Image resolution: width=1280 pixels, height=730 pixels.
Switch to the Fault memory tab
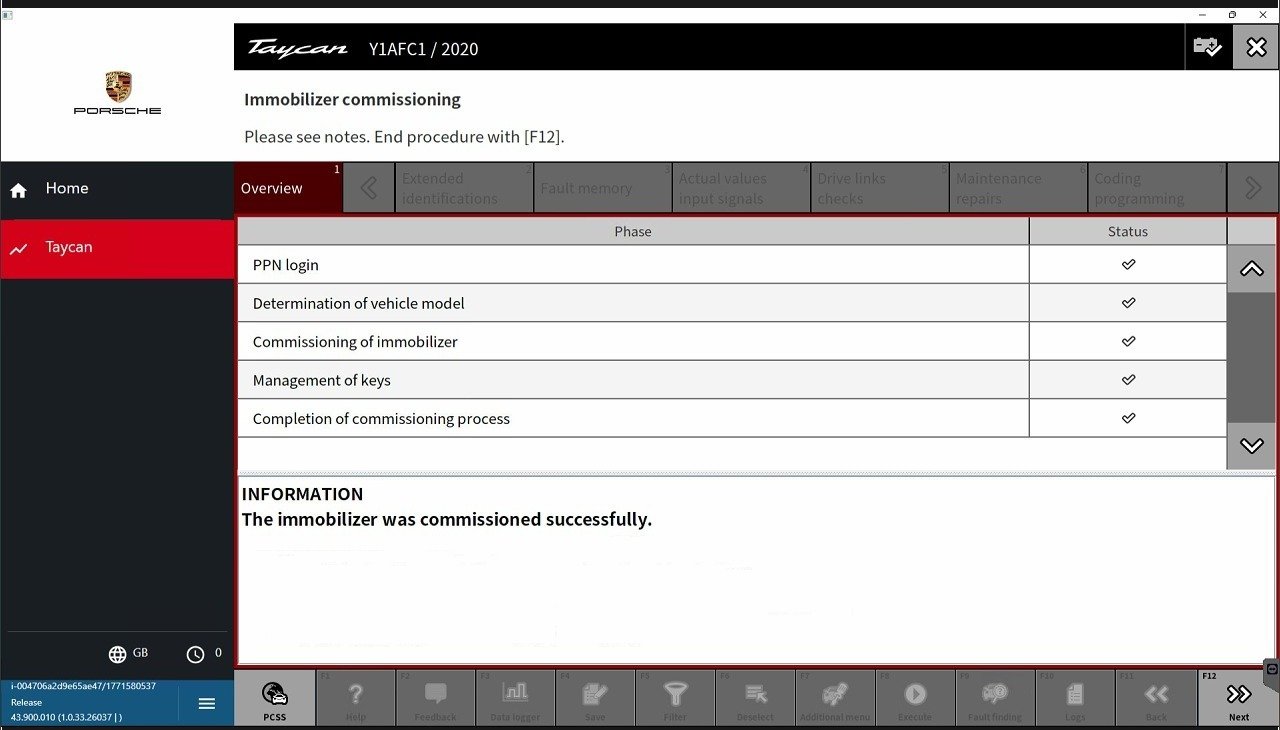click(602, 188)
